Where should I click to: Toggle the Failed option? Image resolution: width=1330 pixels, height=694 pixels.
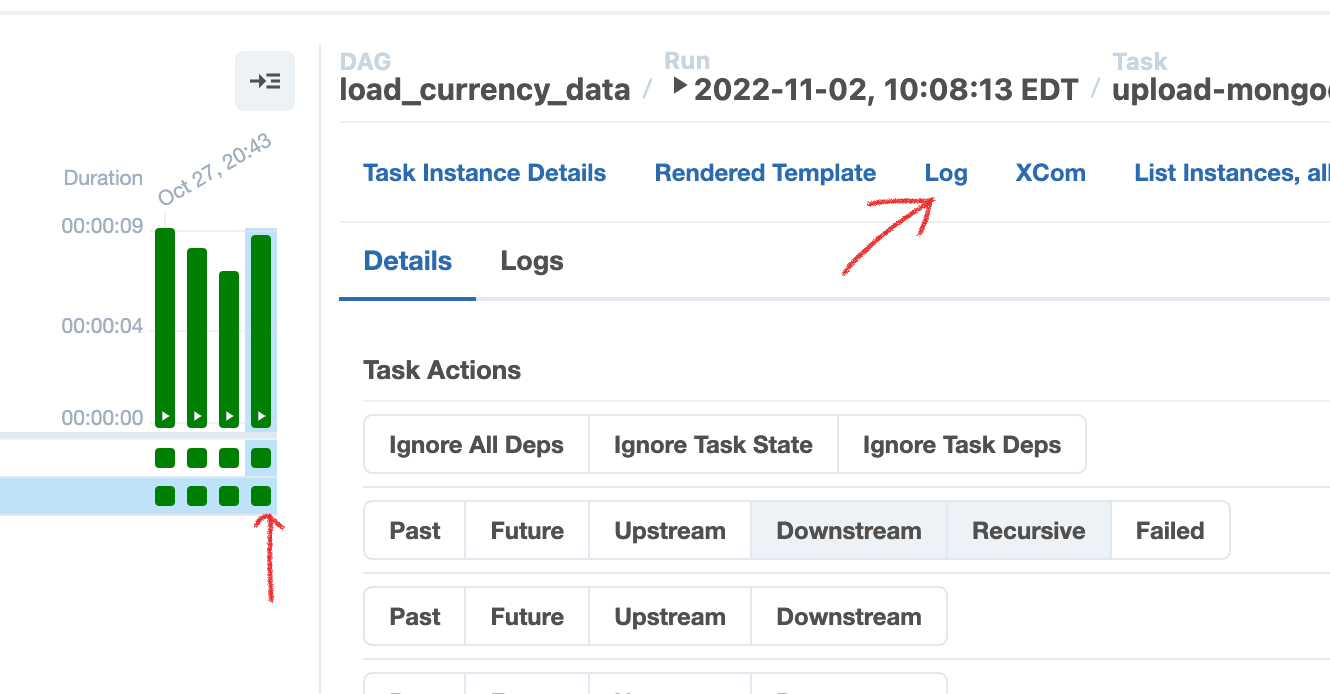pos(1169,531)
